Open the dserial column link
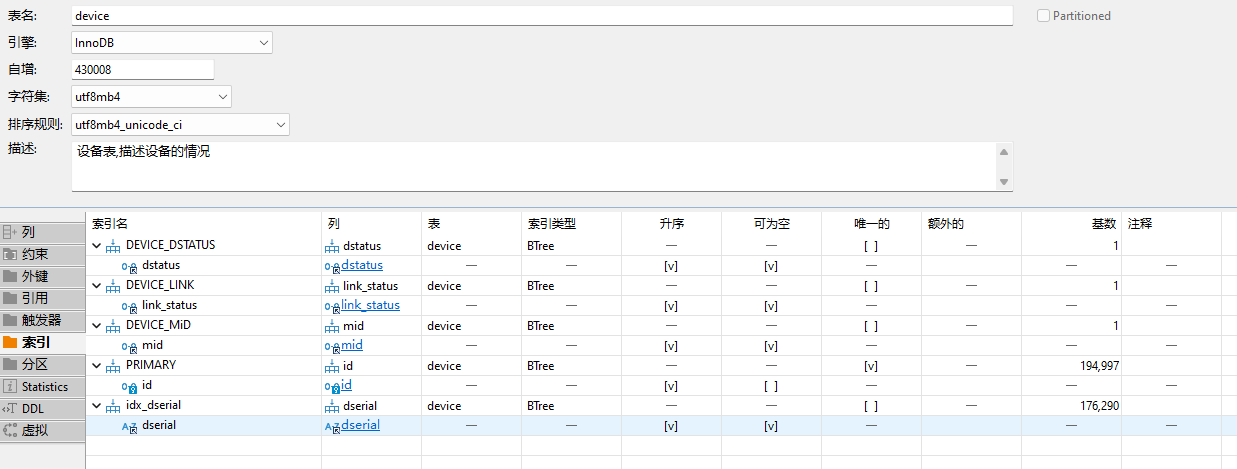 coord(360,425)
